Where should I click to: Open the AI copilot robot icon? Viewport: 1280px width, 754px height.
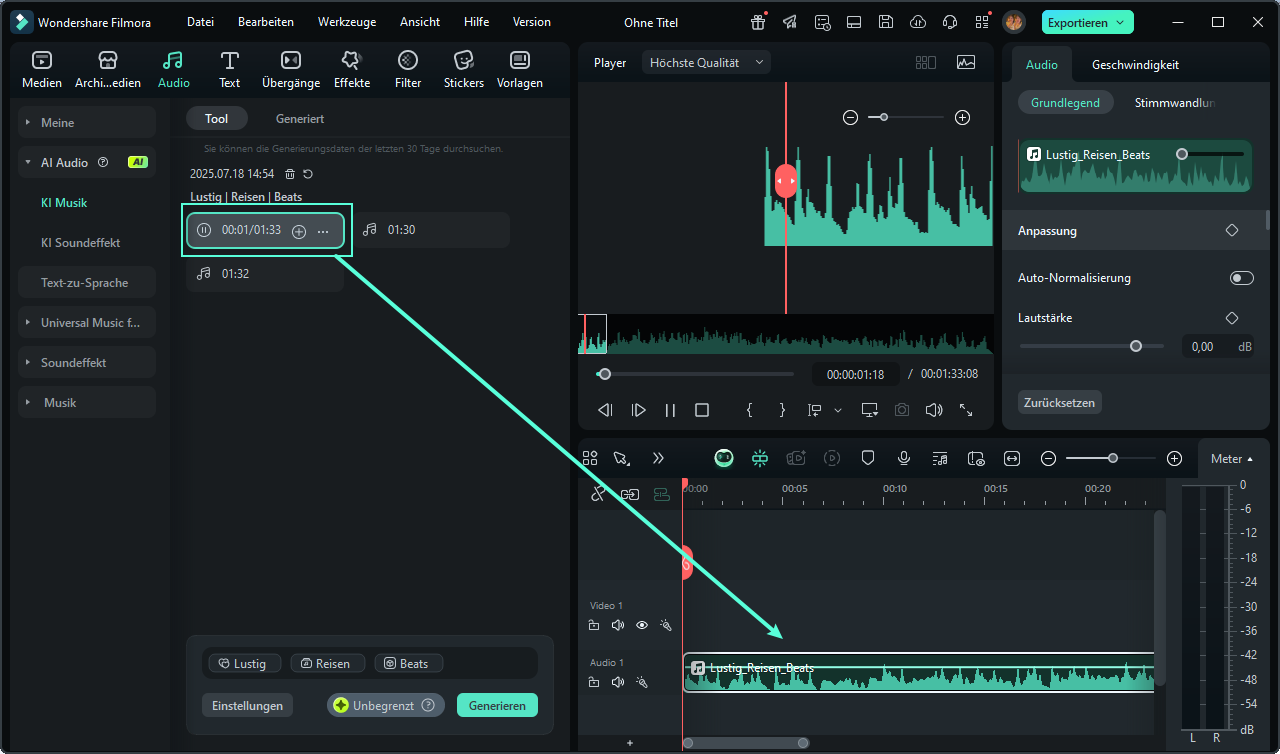(724, 458)
